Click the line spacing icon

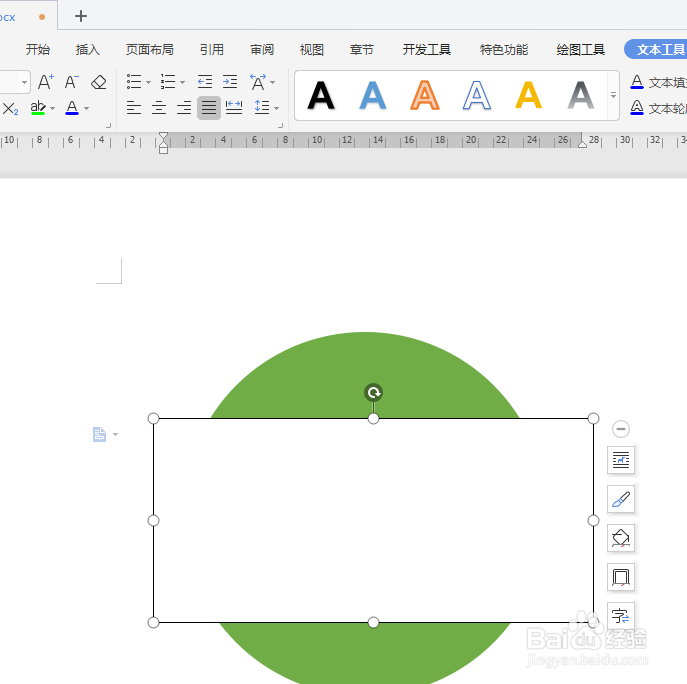(x=262, y=107)
